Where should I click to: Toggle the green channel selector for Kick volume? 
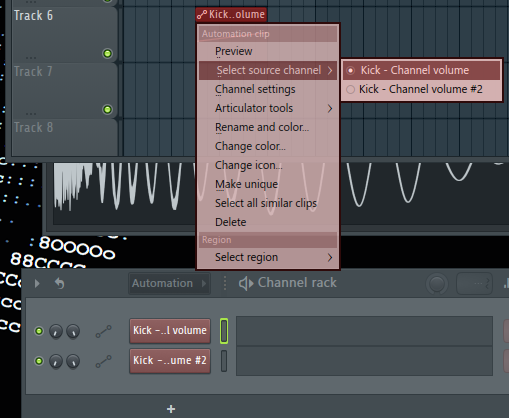tap(224, 331)
